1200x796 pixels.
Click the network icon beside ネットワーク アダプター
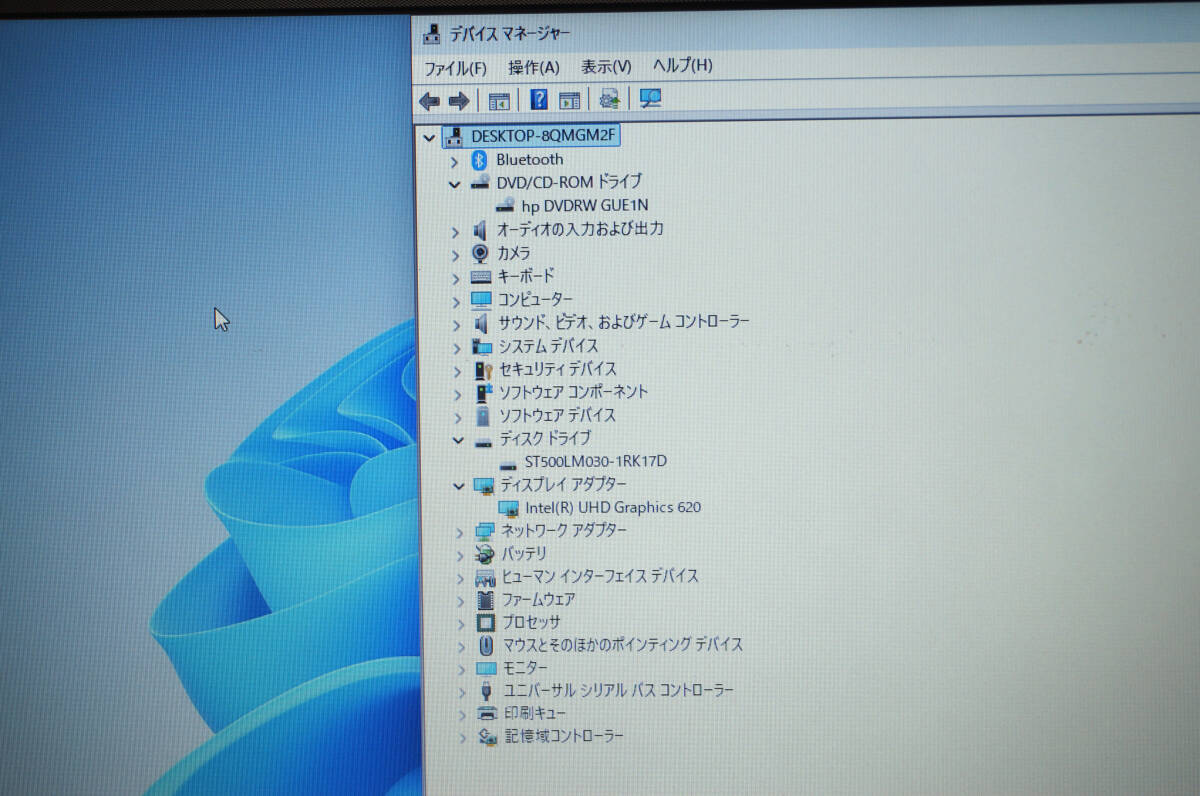[485, 531]
